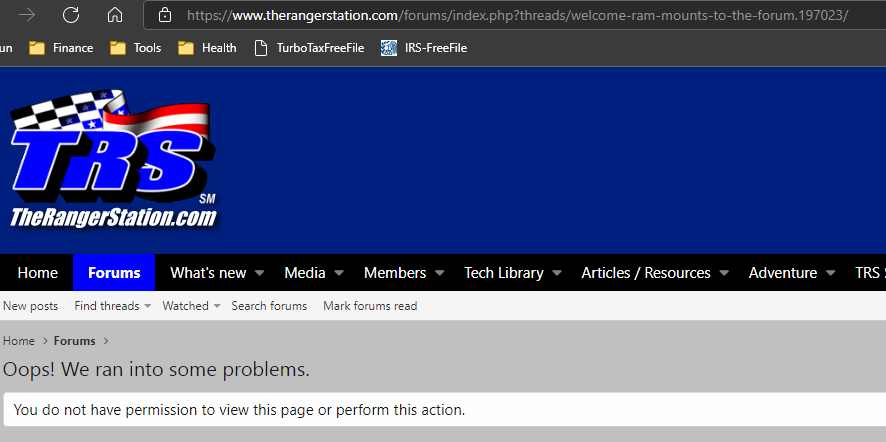Go to Home in site navigation
Screen dimensions: 886x442
click(37, 273)
